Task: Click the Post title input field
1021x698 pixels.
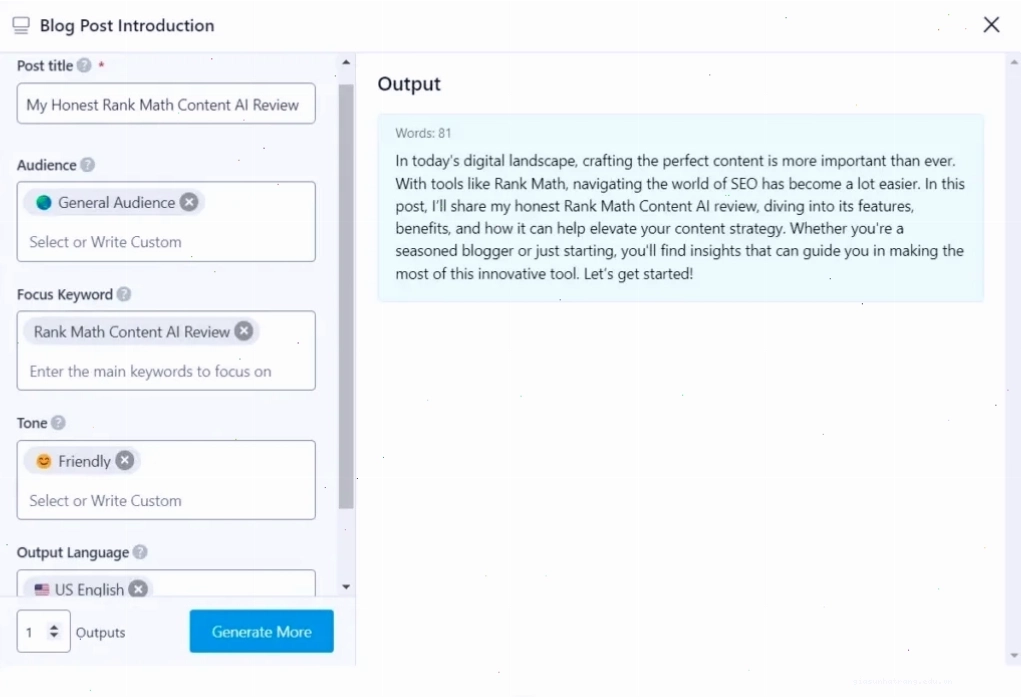Action: point(166,104)
